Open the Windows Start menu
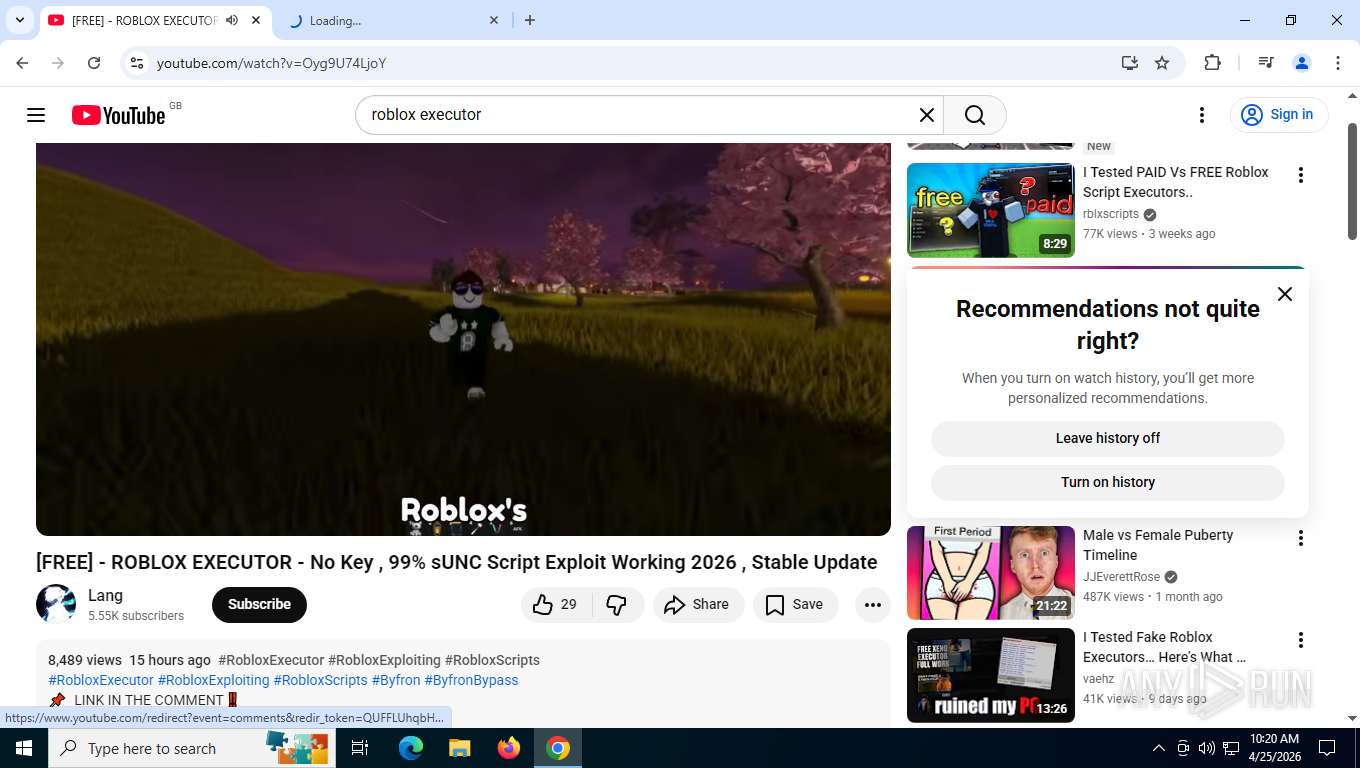1360x768 pixels. click(x=24, y=748)
